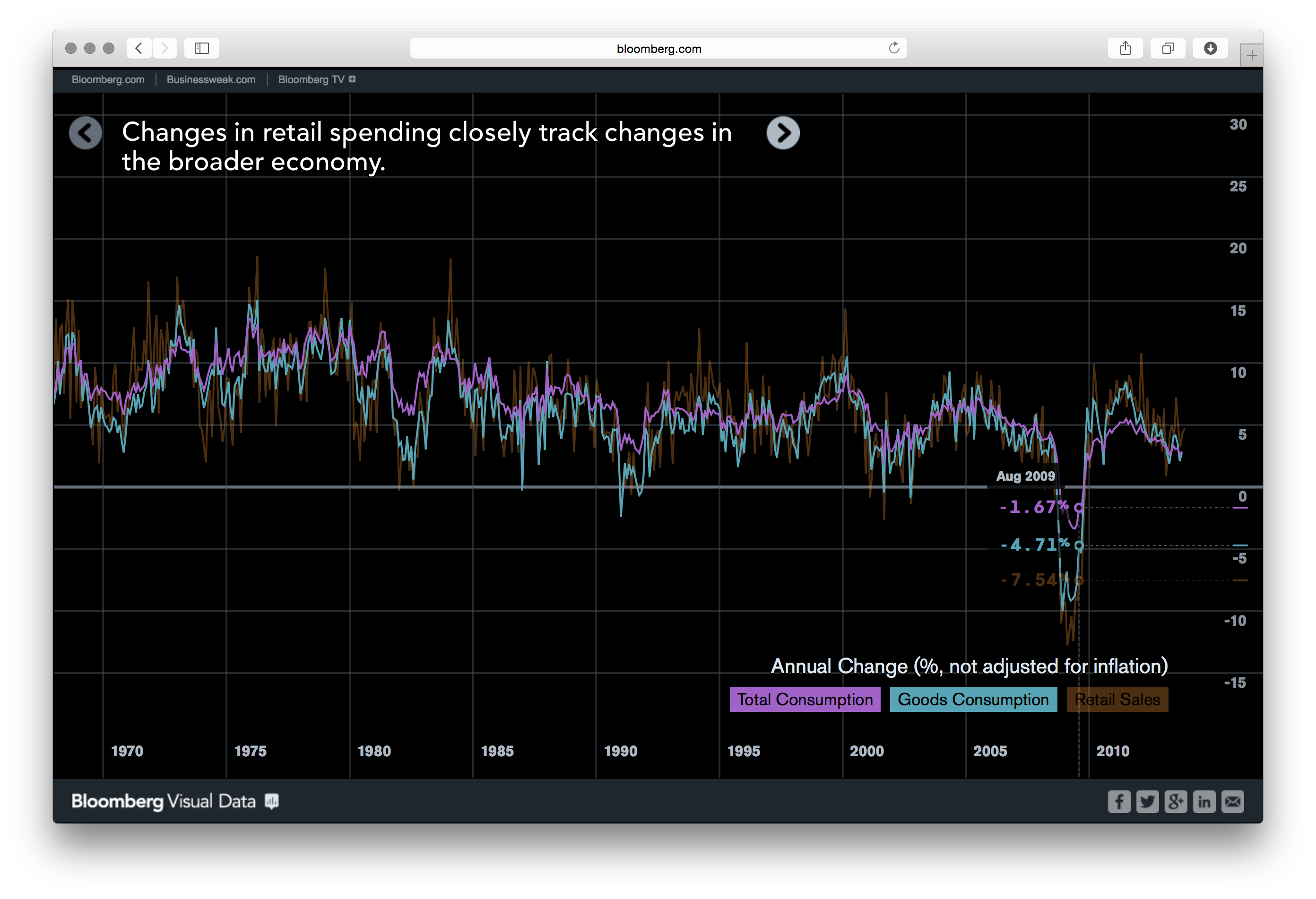Click the Bloomberg Visual Data chart icon

pyautogui.click(x=271, y=801)
